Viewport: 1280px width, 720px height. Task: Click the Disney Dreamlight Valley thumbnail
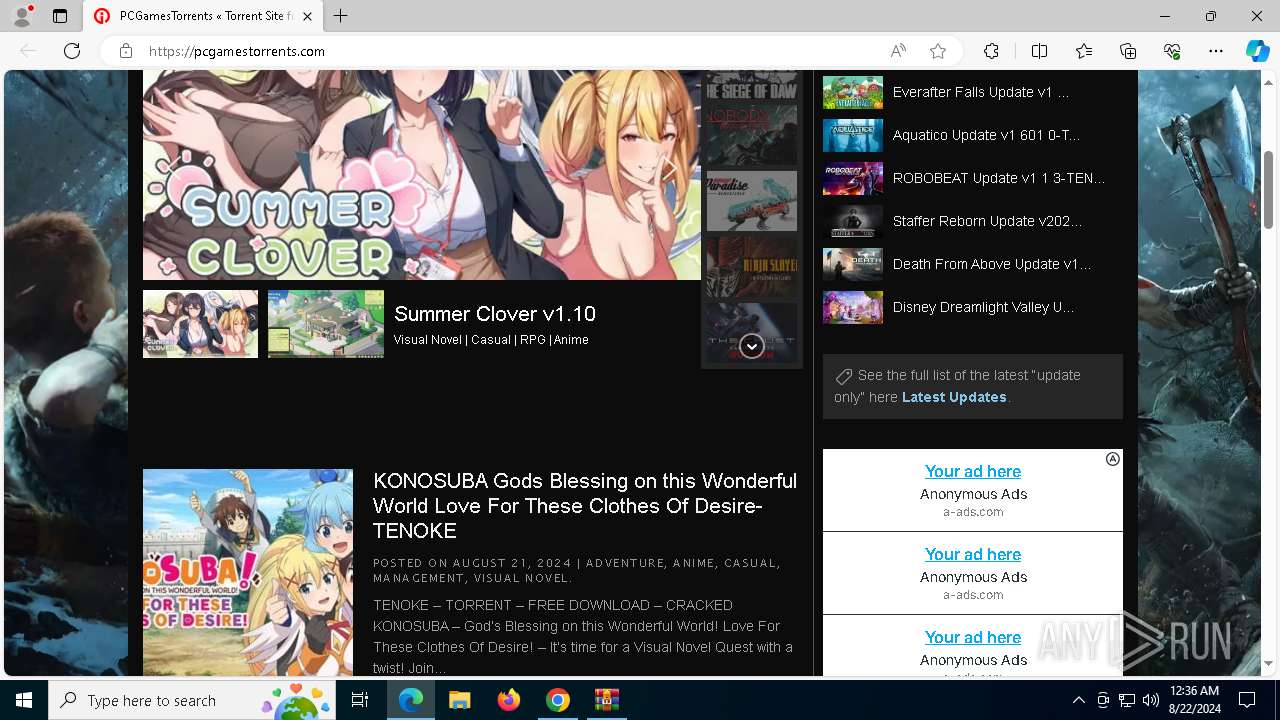point(852,307)
